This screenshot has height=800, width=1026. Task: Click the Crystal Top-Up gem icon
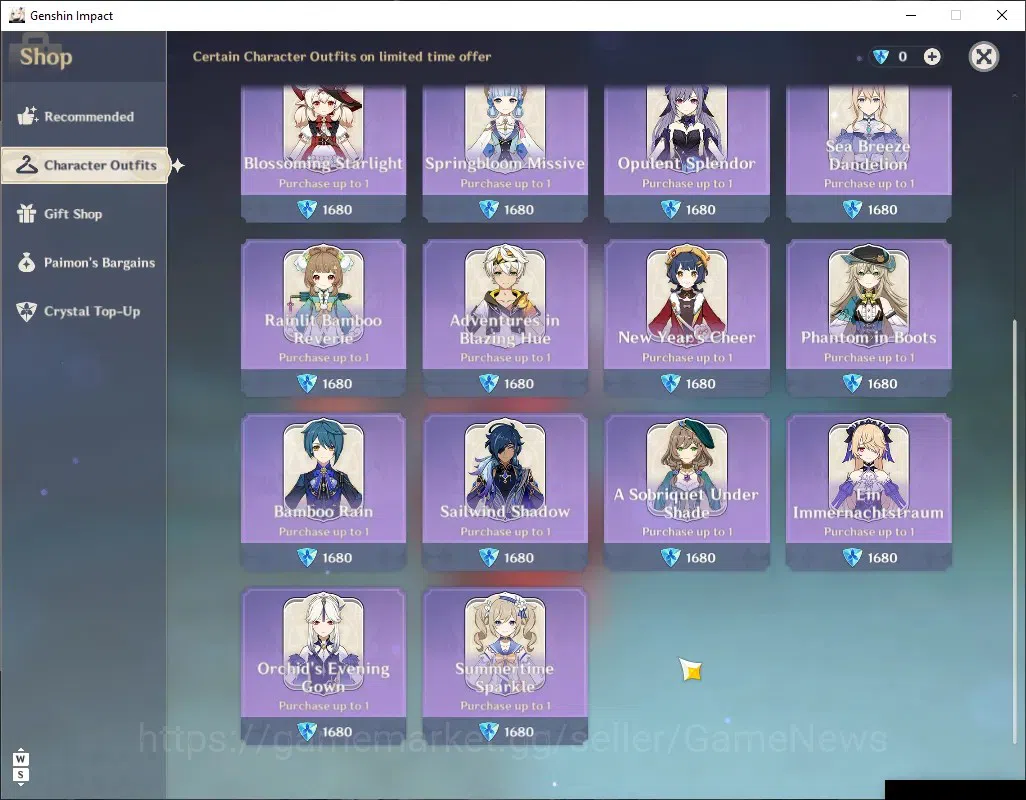point(27,311)
